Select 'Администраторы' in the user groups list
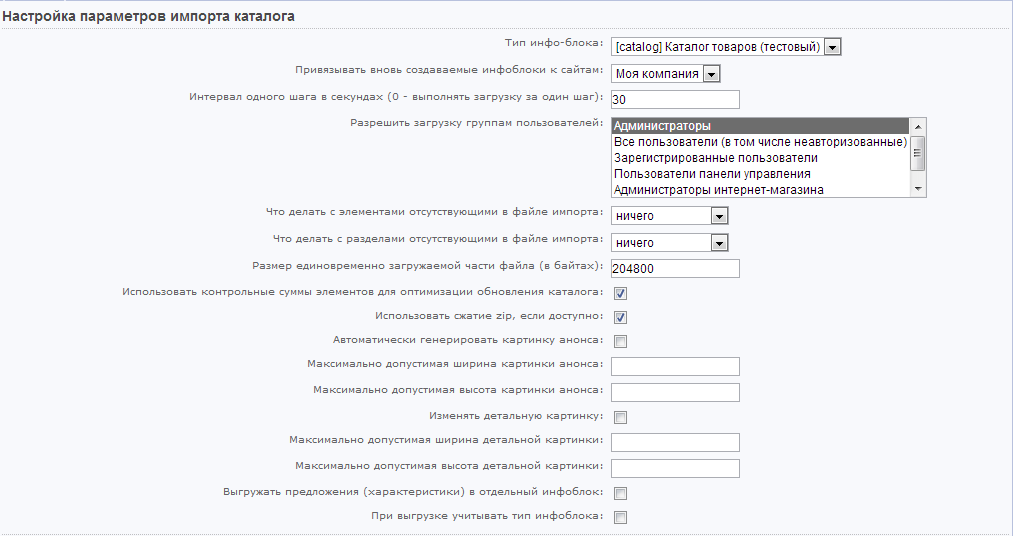The width and height of the screenshot is (1013, 536). click(x=760, y=126)
